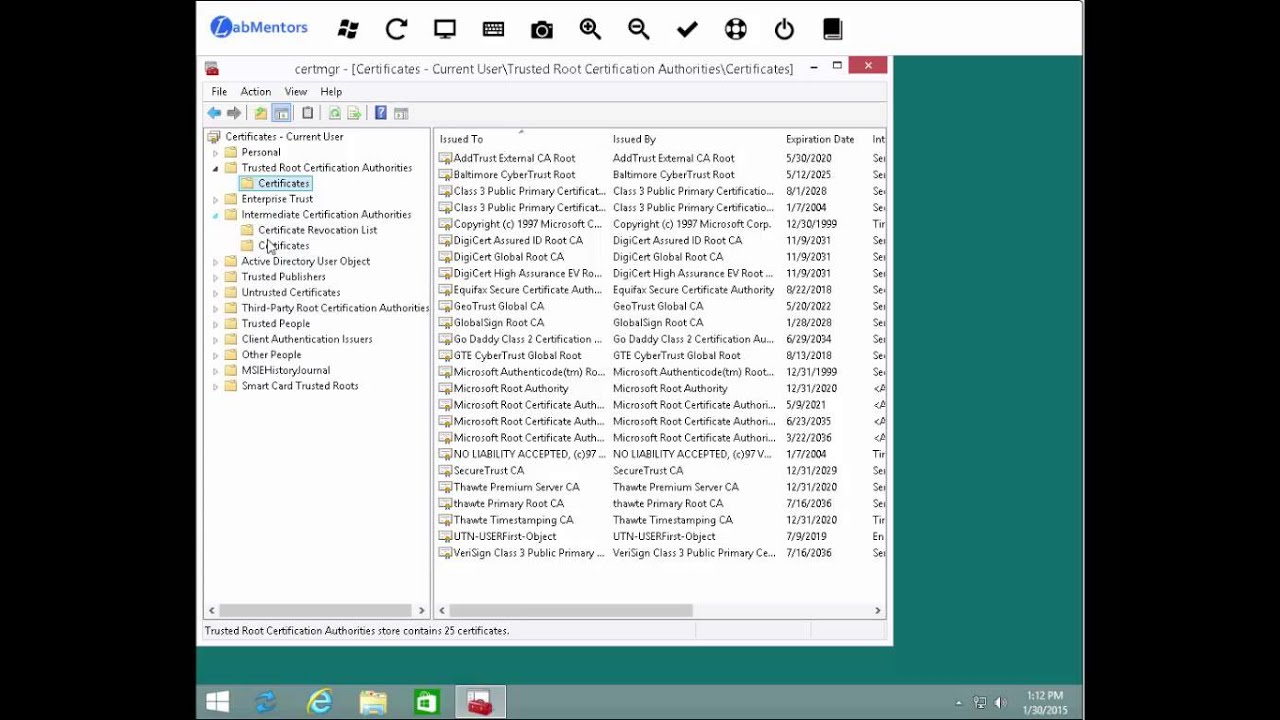Screen dimensions: 1280x720
Task: Sort by the Expiration Date column header
Action: pyautogui.click(x=825, y=139)
